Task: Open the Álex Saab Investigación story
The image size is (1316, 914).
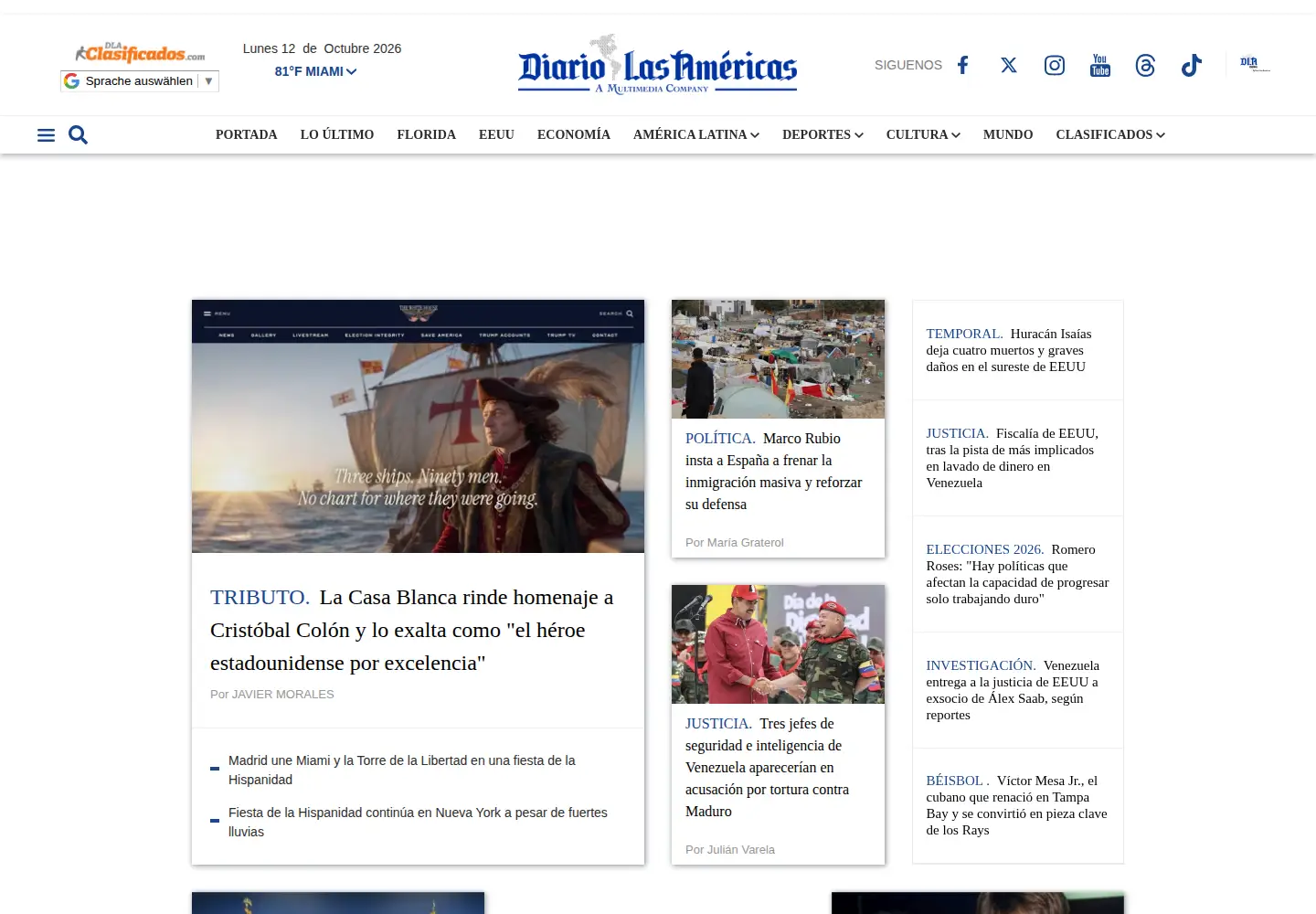Action: (1013, 690)
